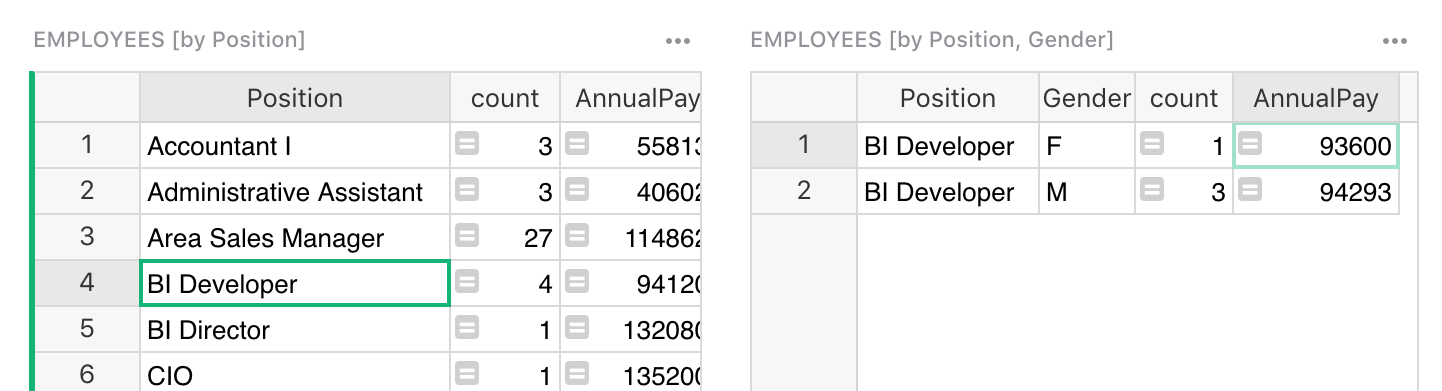1442x391 pixels.
Task: Click formula icon beside 94293 AnnualPay value
Action: pyautogui.click(x=1249, y=191)
